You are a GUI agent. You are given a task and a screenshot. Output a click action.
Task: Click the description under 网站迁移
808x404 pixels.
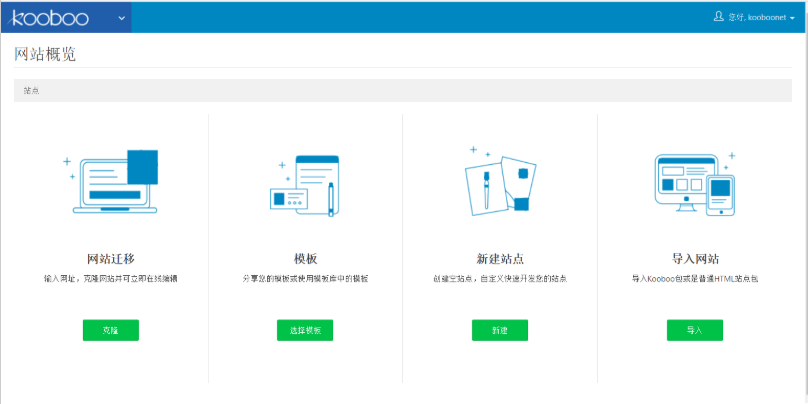click(111, 279)
